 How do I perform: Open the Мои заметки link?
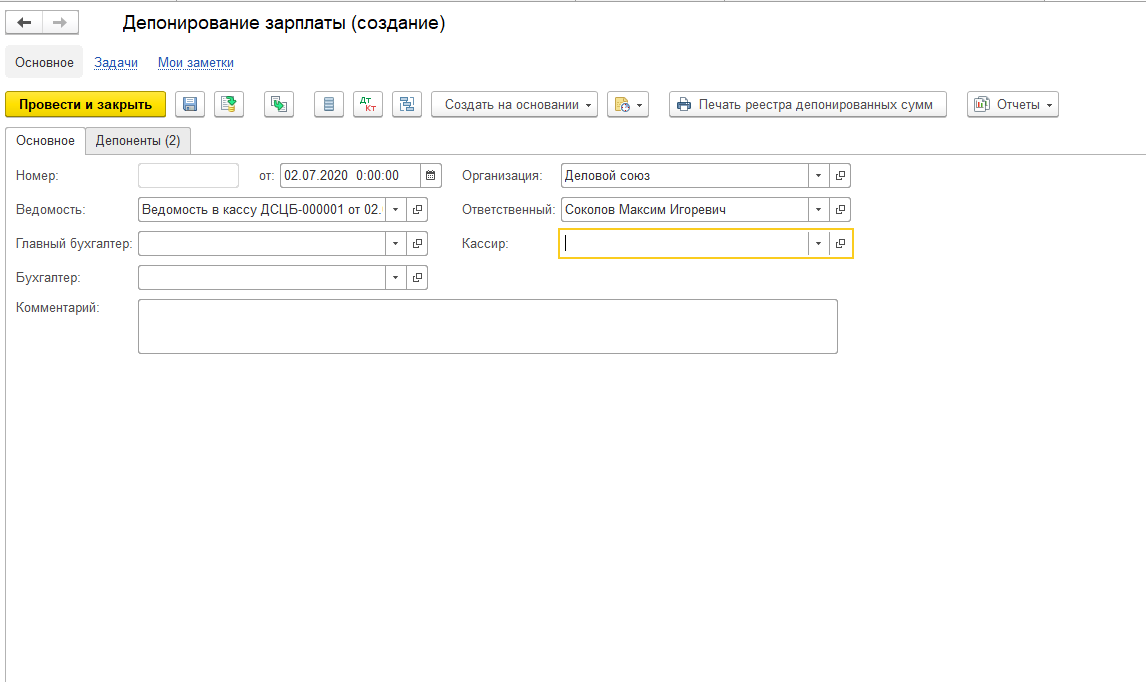point(196,63)
